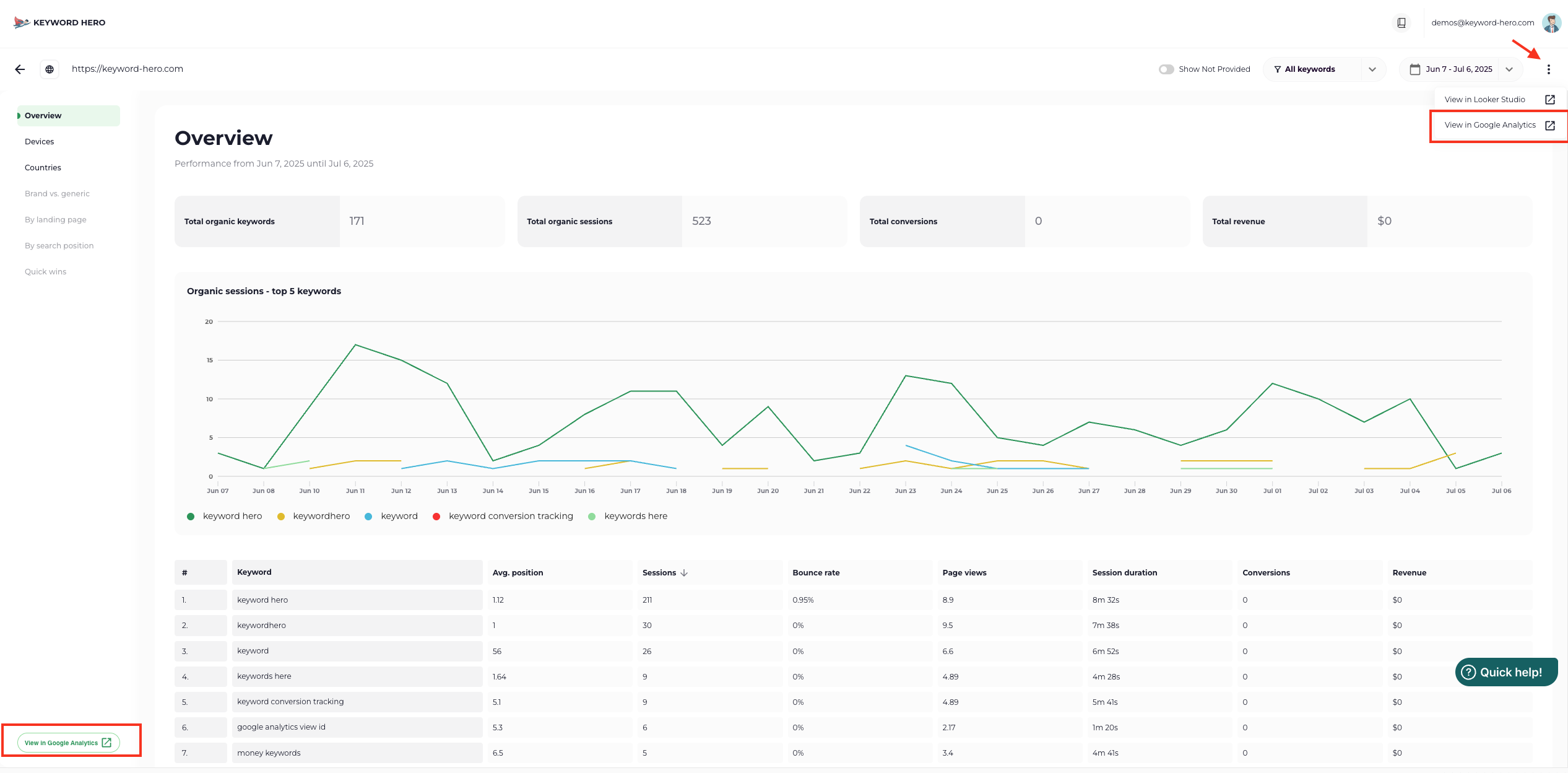Click the Total revenue card
1568x773 pixels.
pos(1367,221)
